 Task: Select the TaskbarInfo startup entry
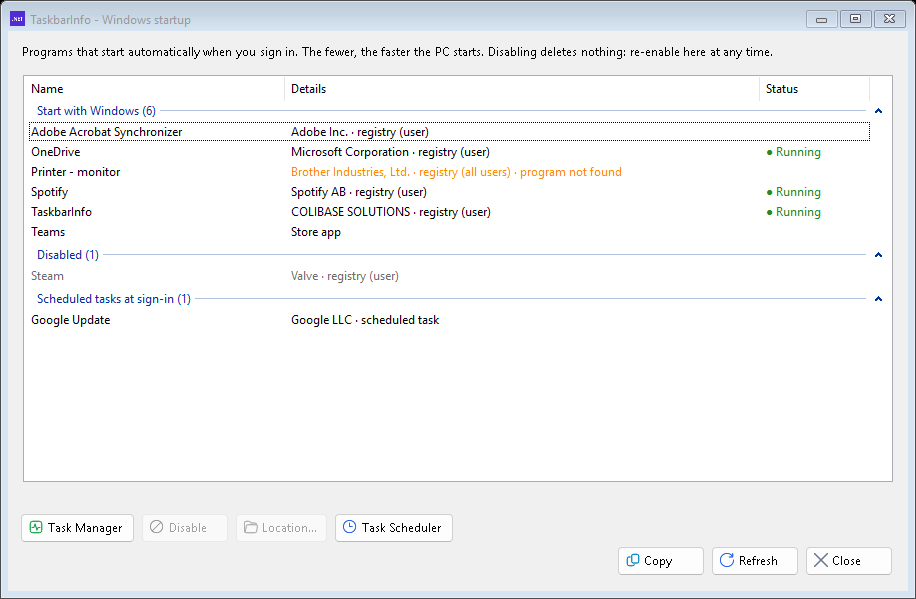pyautogui.click(x=449, y=212)
